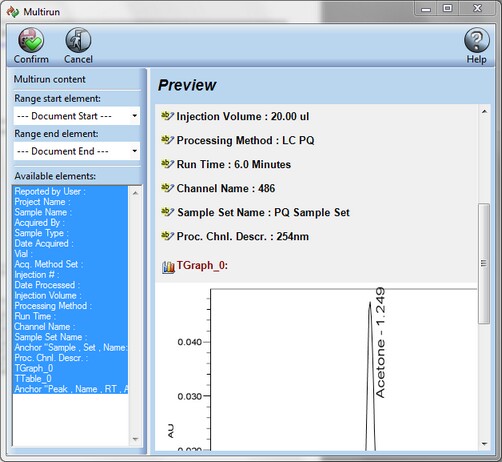Image resolution: width=502 pixels, height=462 pixels.
Task: Open the Range start element dropdown
Action: pos(77,116)
